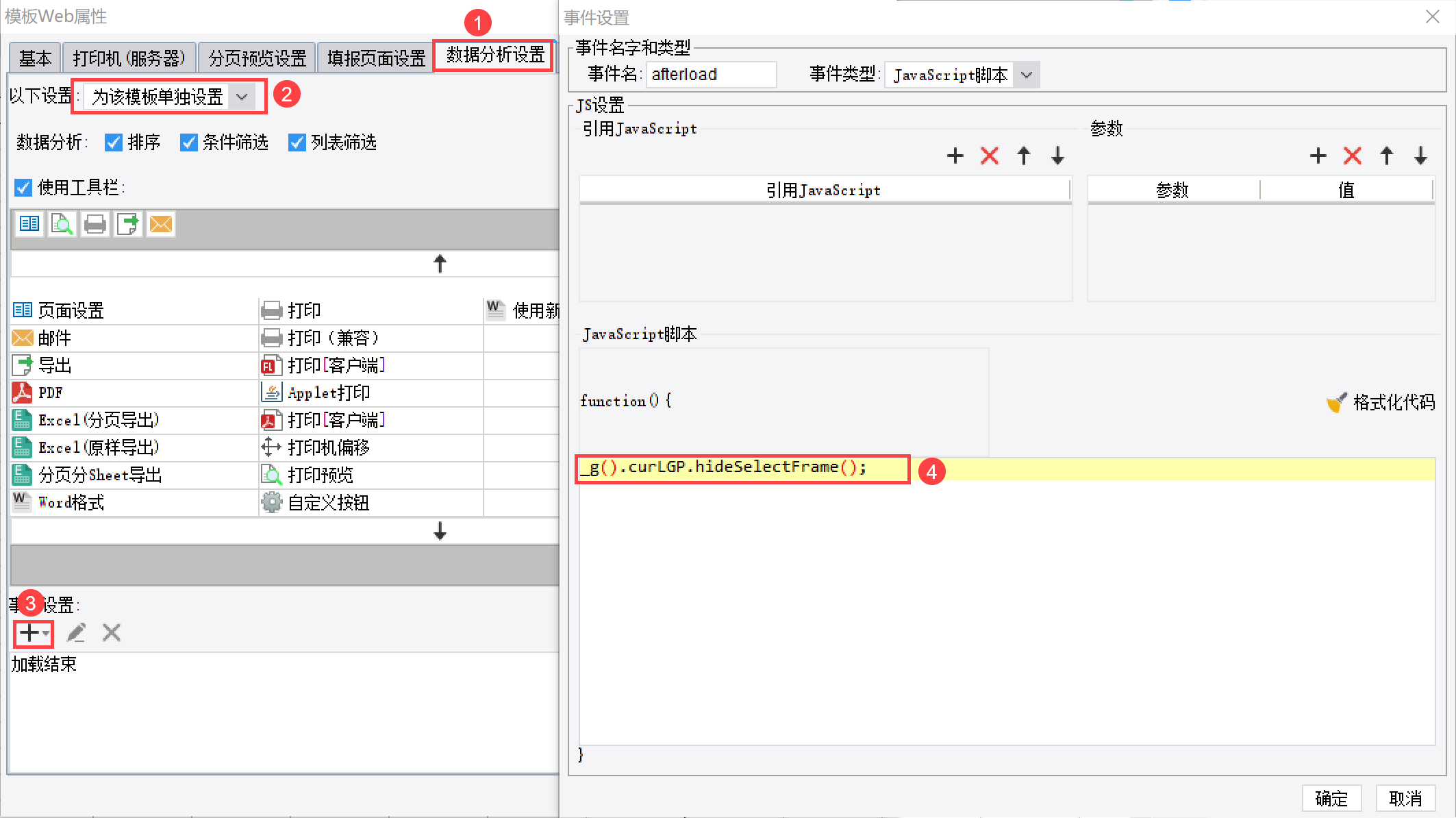Click the 确定 button

point(1331,798)
